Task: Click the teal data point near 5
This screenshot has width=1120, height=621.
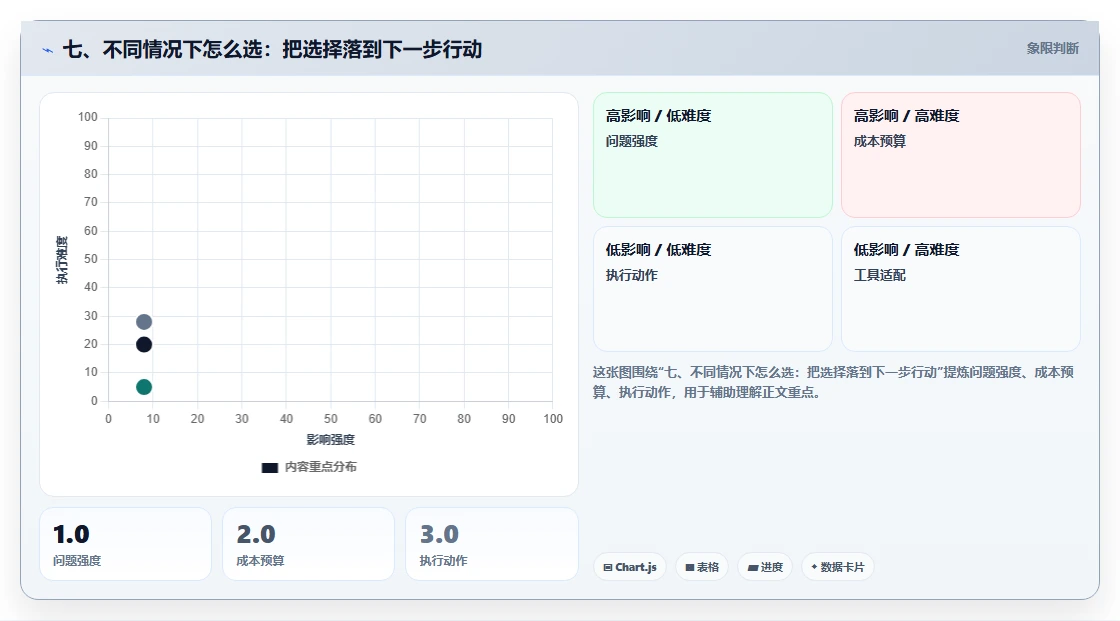Action: tap(144, 387)
